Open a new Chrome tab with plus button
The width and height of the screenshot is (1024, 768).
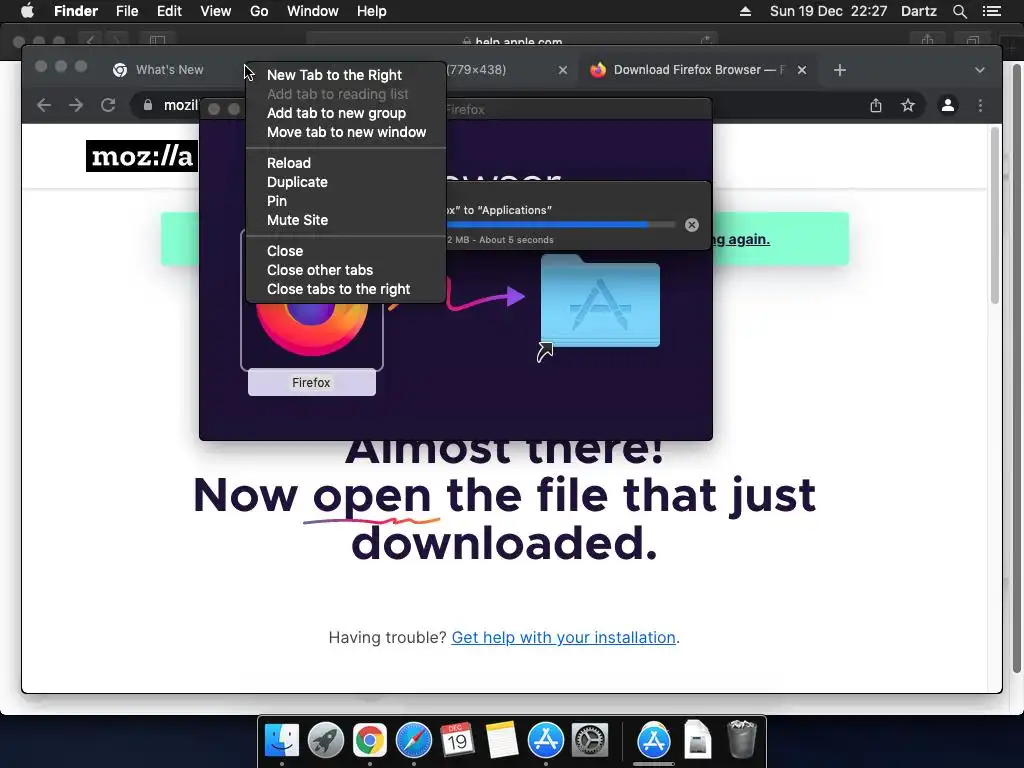tap(840, 70)
